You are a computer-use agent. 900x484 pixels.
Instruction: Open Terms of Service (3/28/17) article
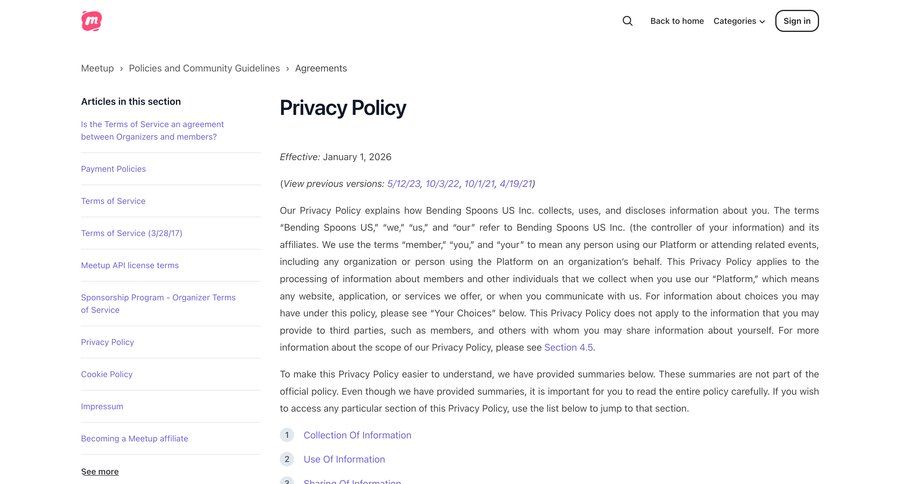coord(131,233)
